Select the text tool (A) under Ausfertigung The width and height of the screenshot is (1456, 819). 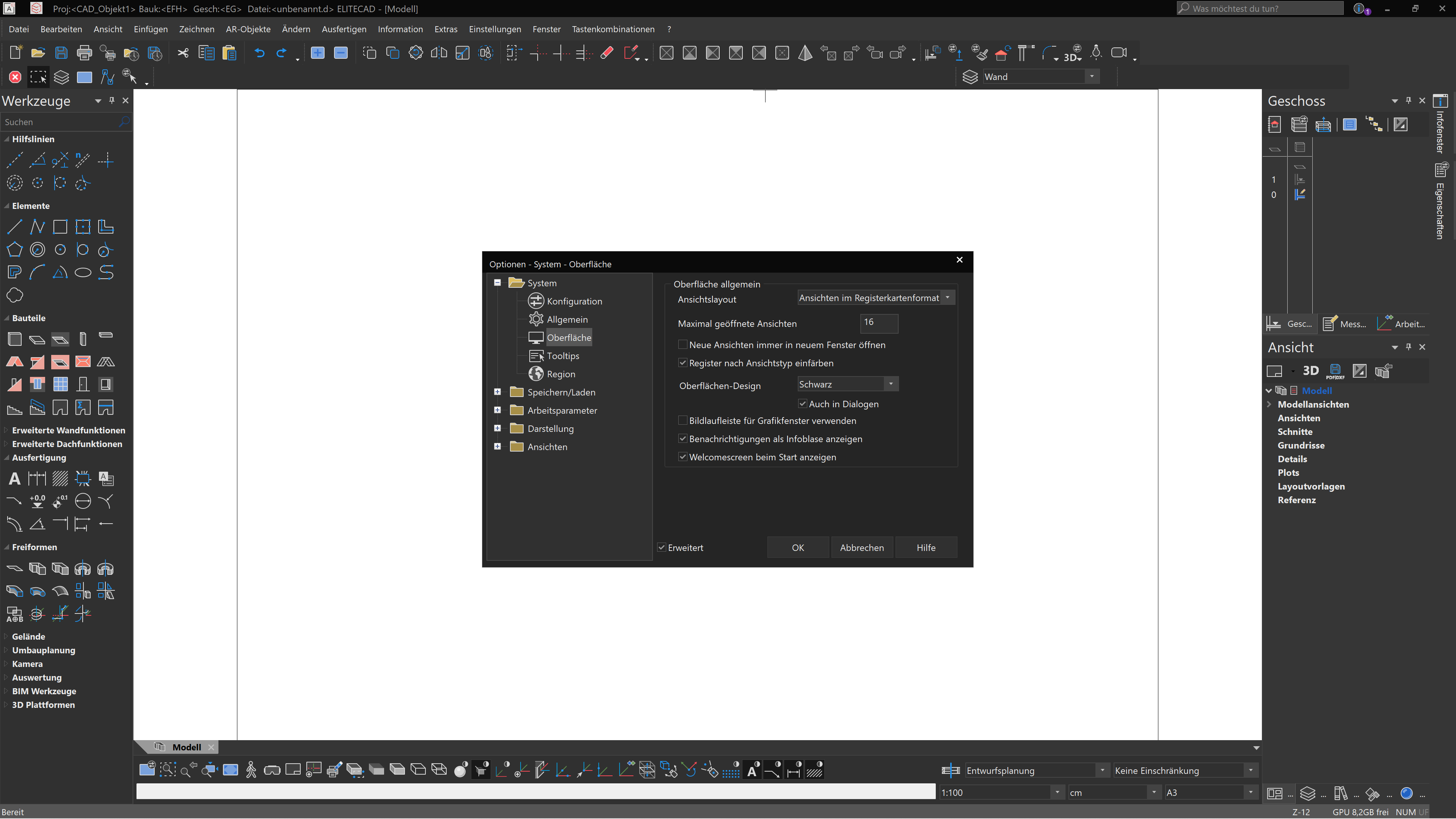coord(14,478)
